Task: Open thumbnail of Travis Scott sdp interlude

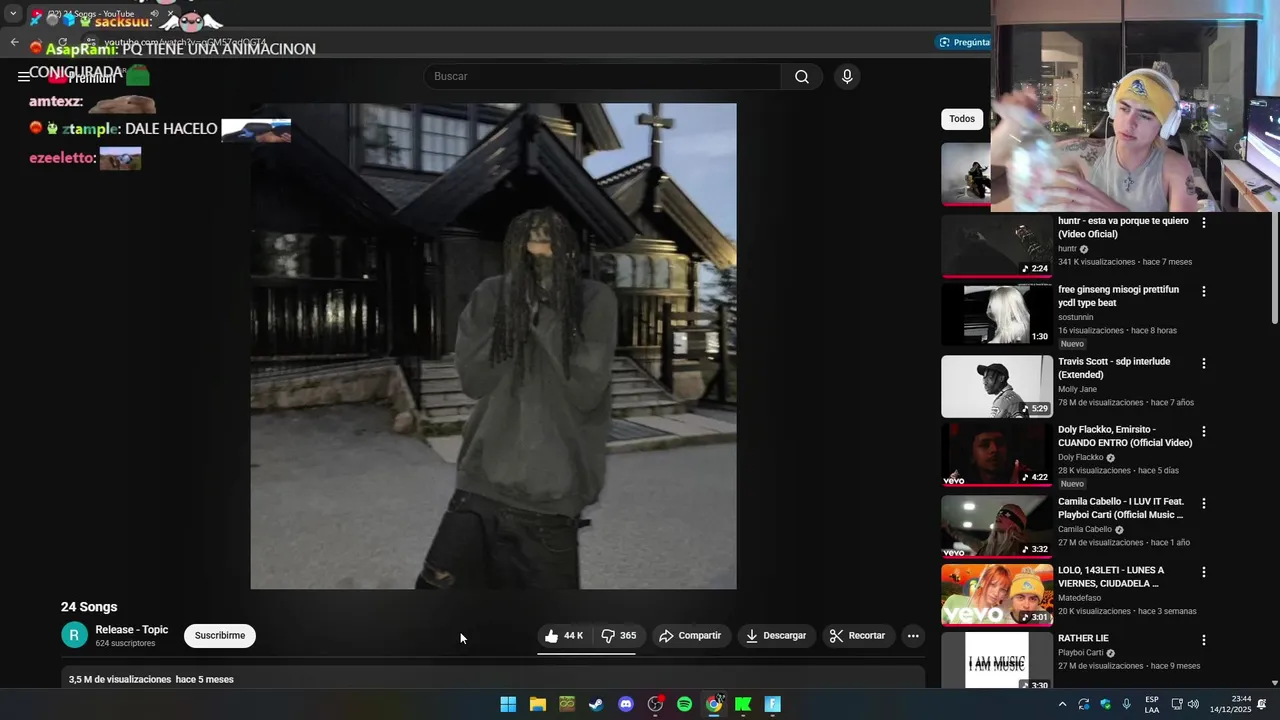Action: point(997,386)
